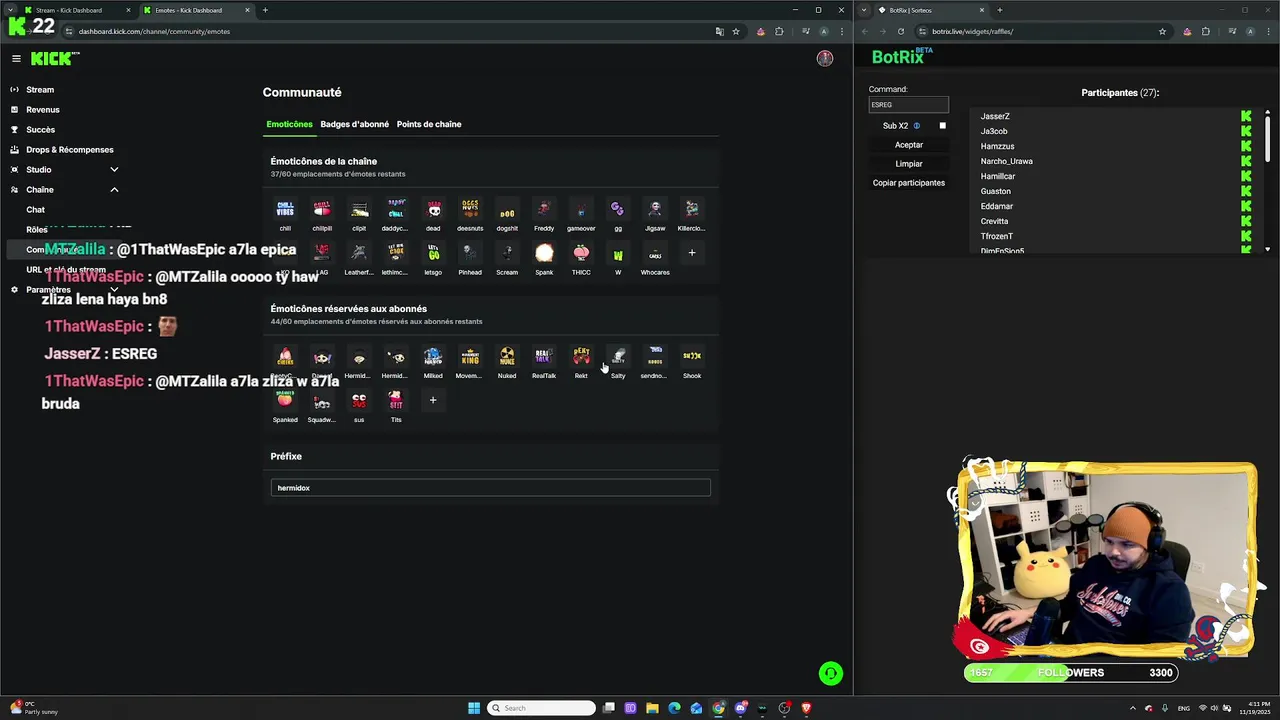This screenshot has width=1280, height=720.
Task: Add a new subscriber-only emote
Action: click(433, 400)
